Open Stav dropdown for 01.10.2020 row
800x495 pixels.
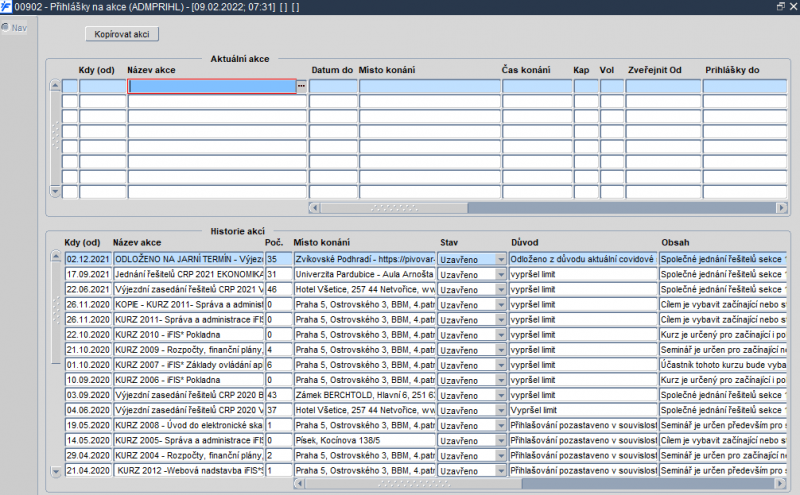coord(501,365)
